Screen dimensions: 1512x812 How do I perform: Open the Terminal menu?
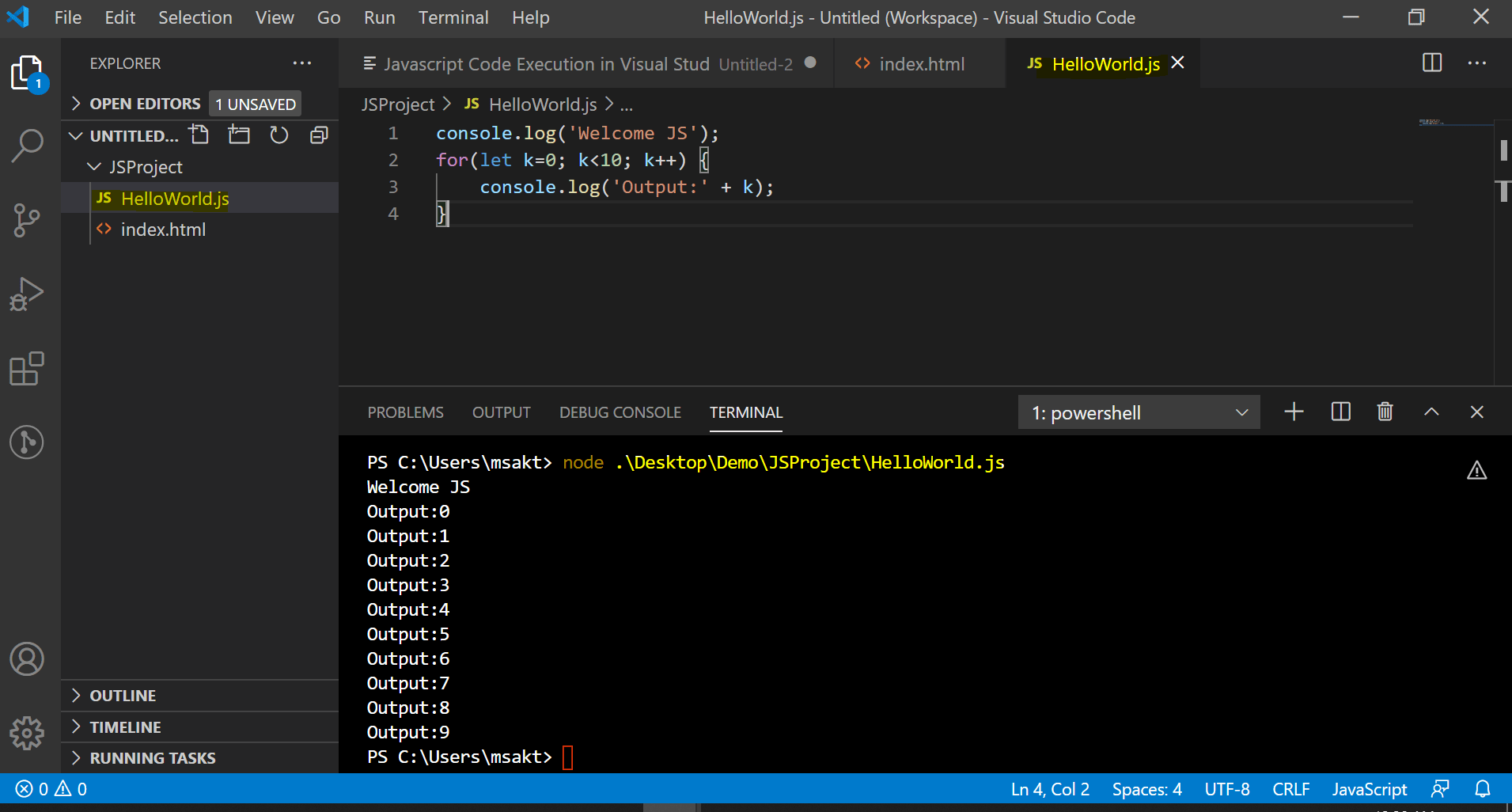pyautogui.click(x=453, y=17)
